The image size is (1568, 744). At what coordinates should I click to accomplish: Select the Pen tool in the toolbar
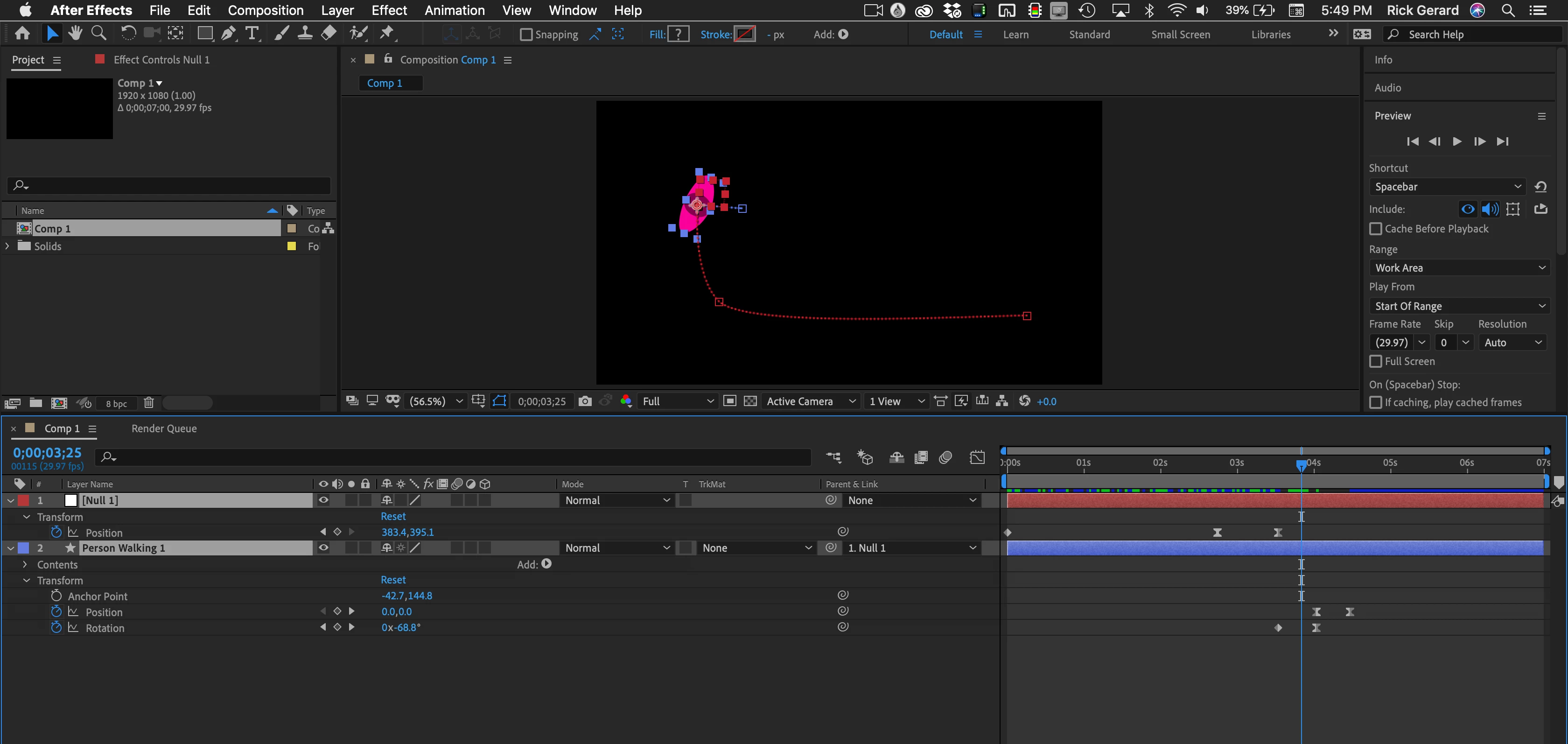tap(228, 34)
